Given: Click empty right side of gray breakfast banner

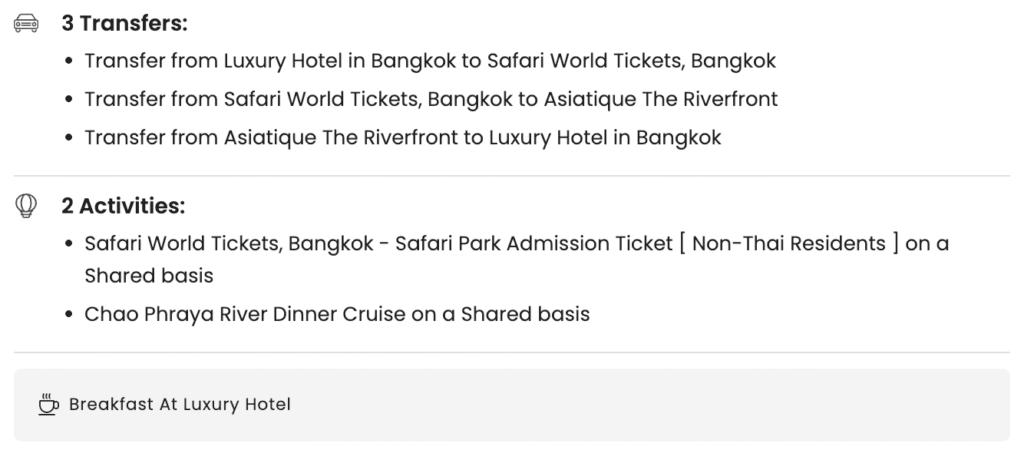Looking at the screenshot, I should click(x=800, y=405).
